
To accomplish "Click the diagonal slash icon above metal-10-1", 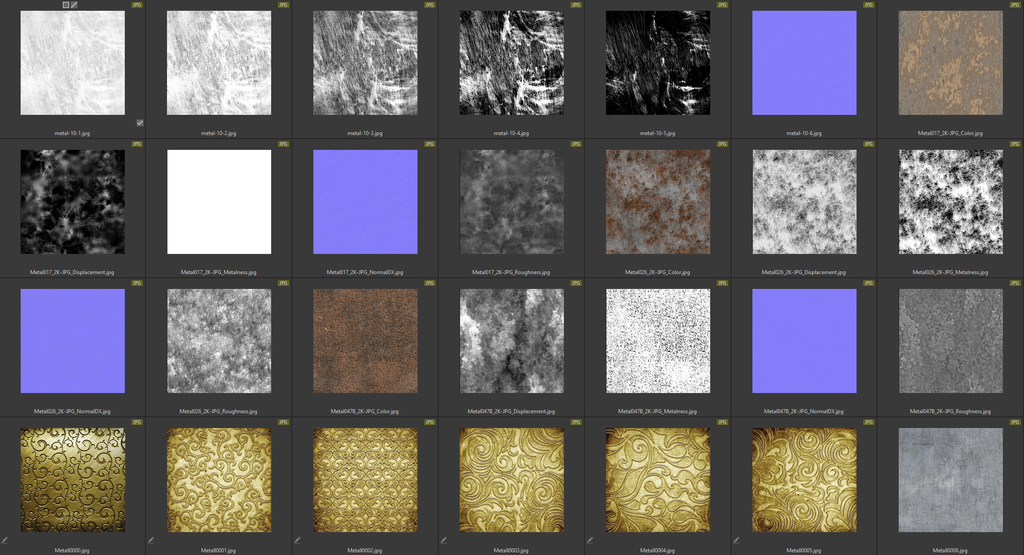I will point(75,5).
